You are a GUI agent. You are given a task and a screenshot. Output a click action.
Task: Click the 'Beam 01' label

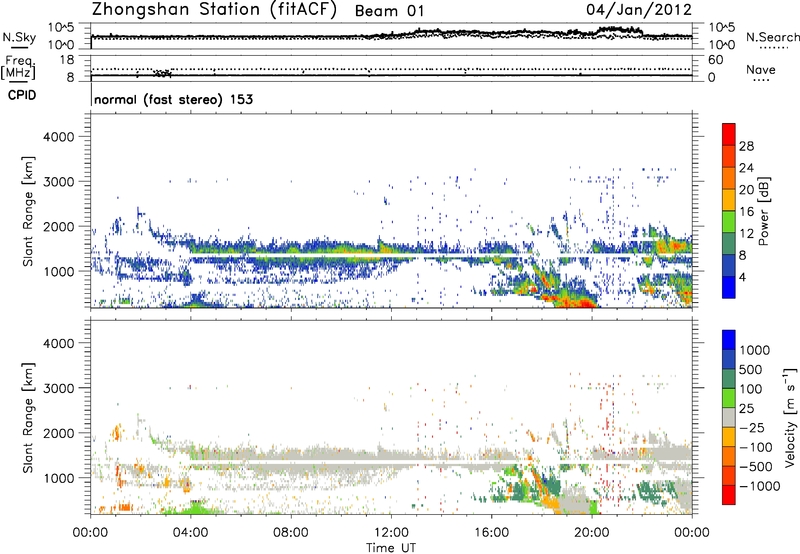389,11
